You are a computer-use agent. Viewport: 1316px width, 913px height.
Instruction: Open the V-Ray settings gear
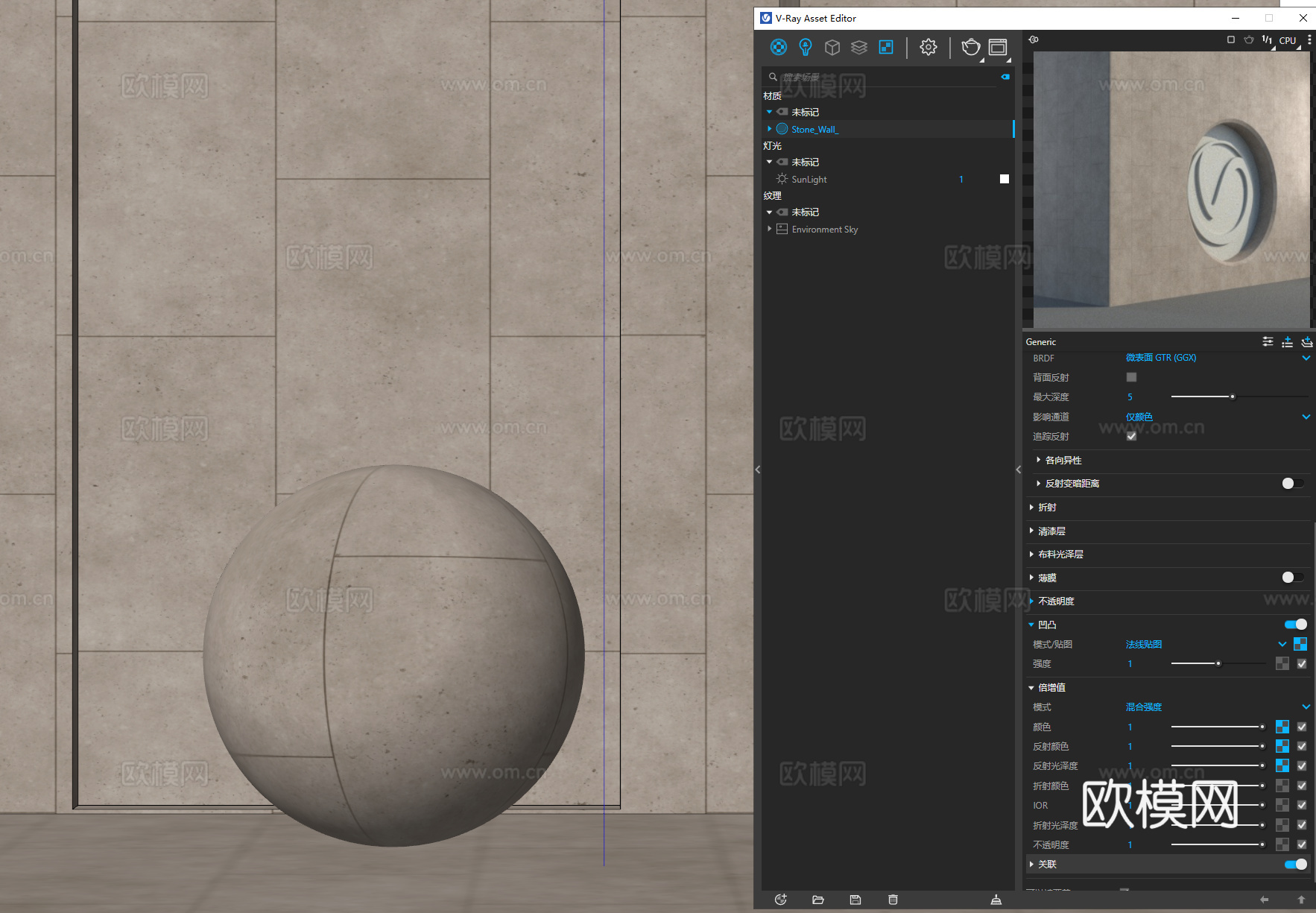coord(929,48)
